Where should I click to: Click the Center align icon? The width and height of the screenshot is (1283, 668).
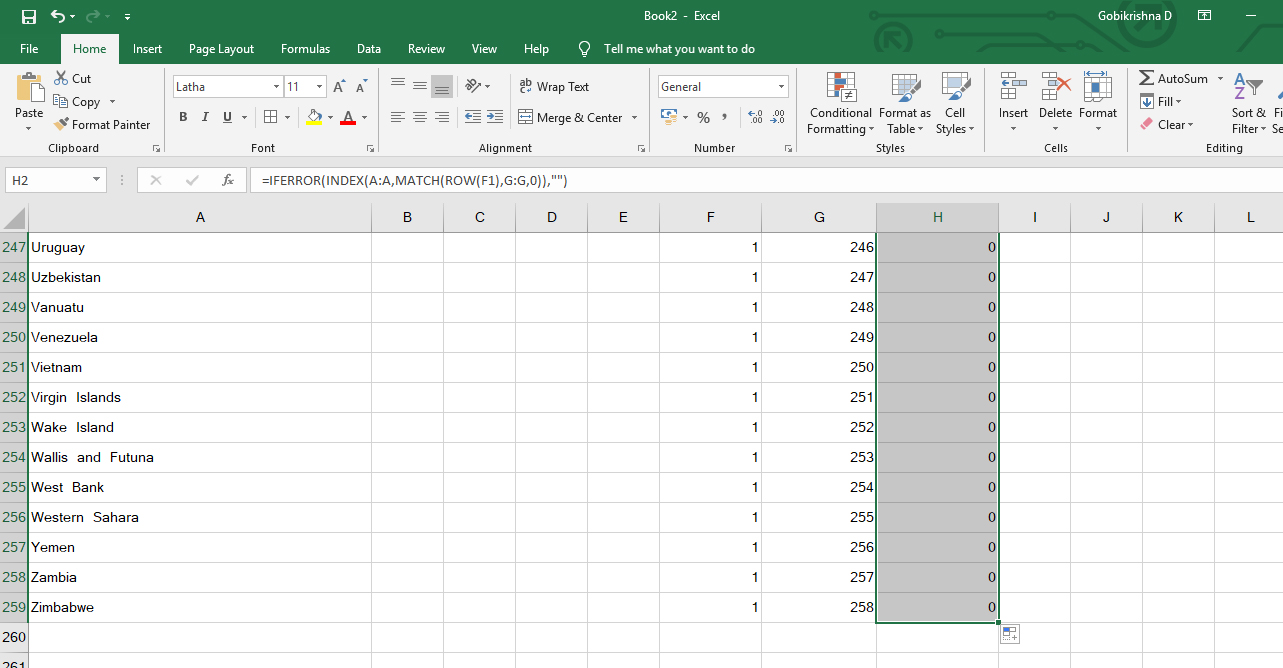click(420, 118)
